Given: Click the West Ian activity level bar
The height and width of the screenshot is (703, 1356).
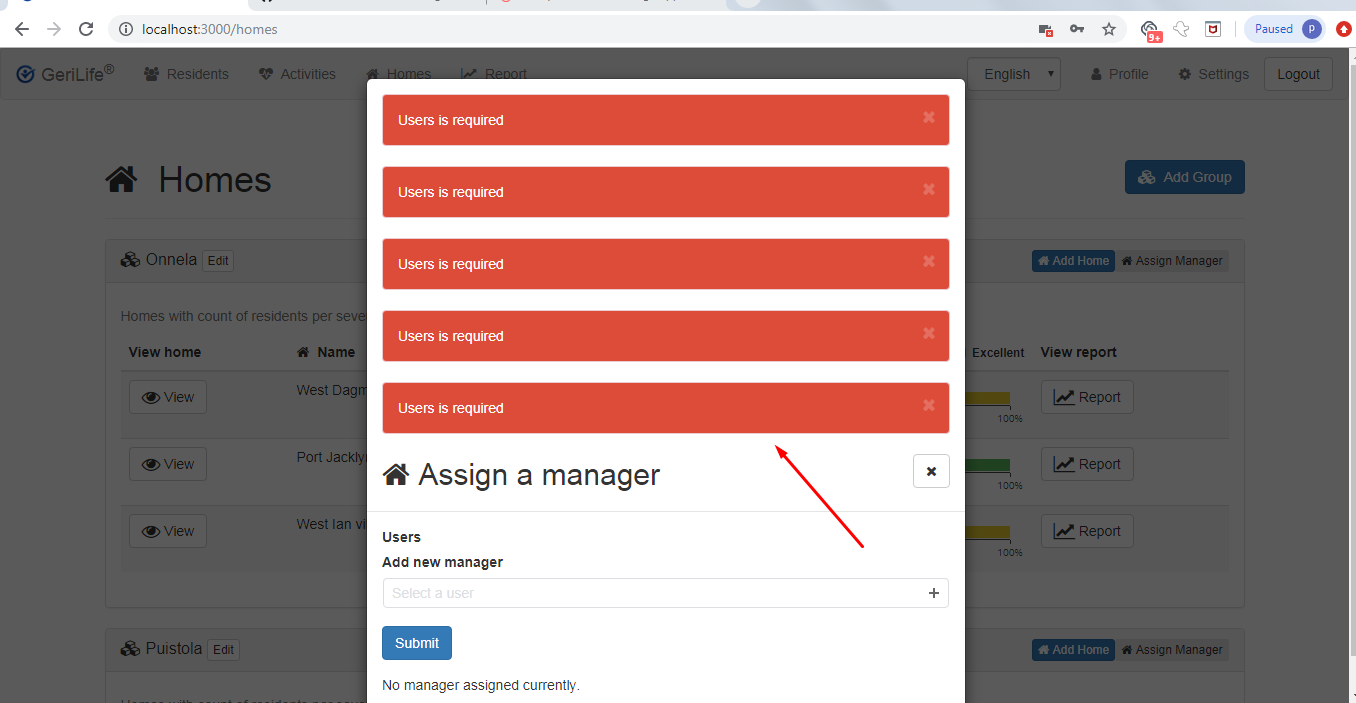Looking at the screenshot, I should tap(988, 533).
